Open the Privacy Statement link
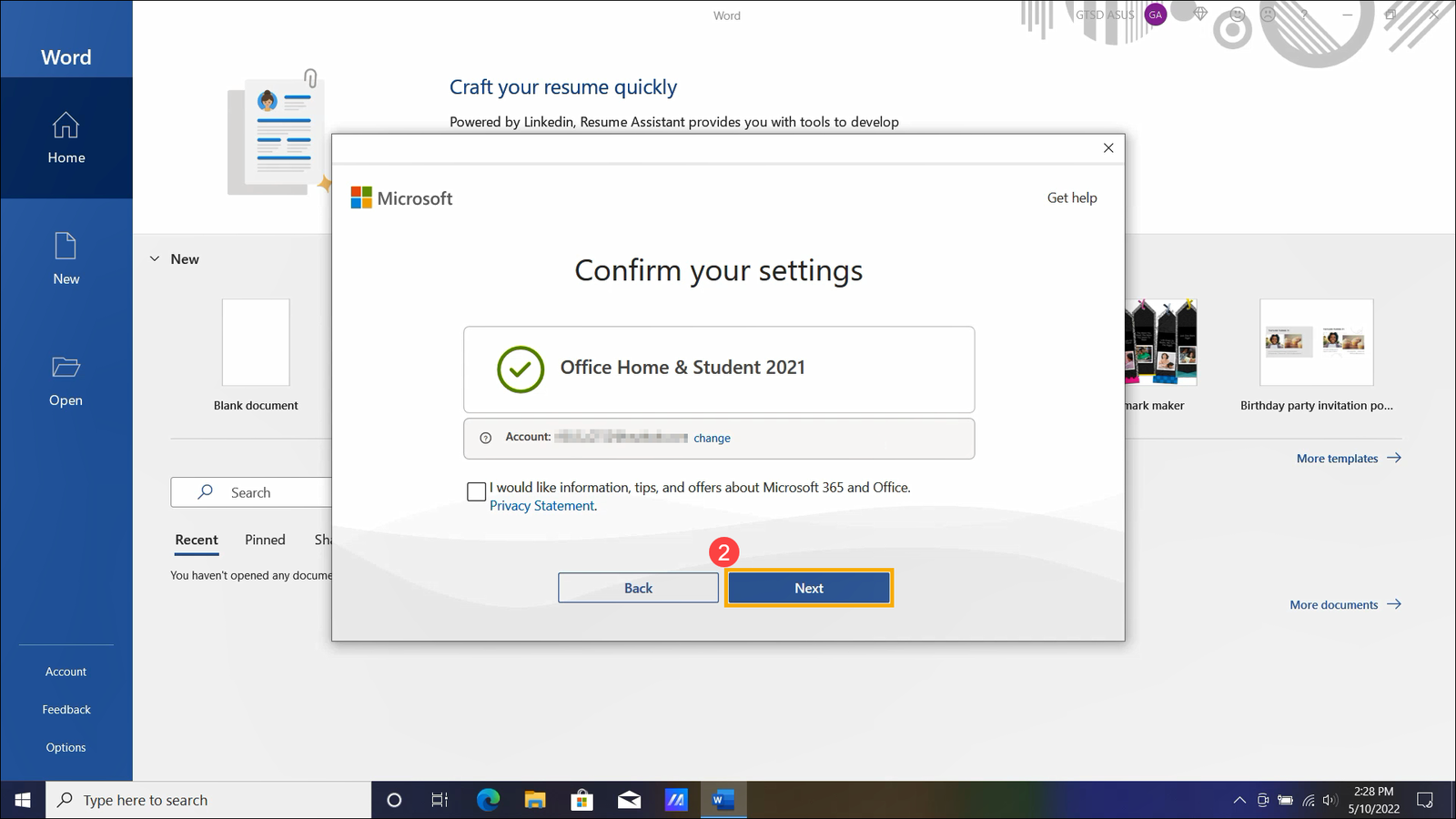 pyautogui.click(x=542, y=506)
